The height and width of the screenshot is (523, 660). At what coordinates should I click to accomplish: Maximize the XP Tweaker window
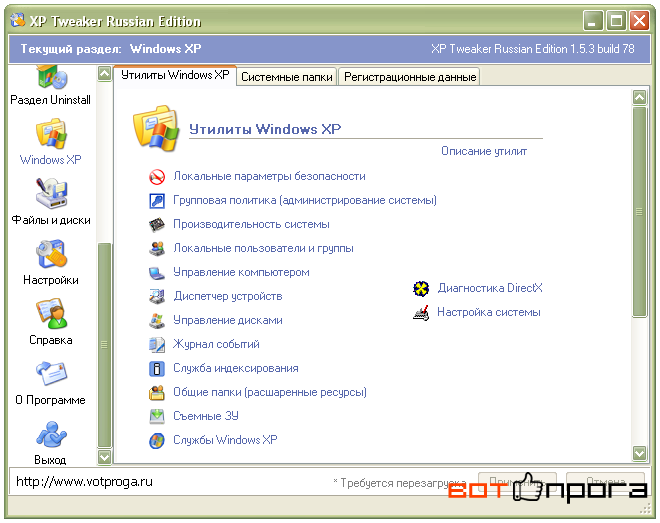(616, 21)
